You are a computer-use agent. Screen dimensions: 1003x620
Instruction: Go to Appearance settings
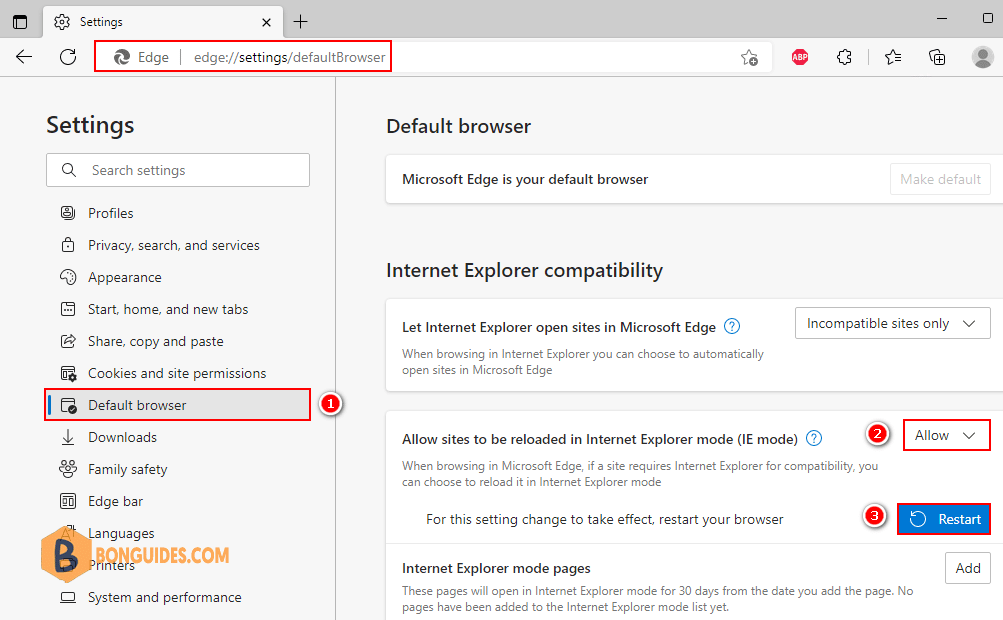coord(178,277)
